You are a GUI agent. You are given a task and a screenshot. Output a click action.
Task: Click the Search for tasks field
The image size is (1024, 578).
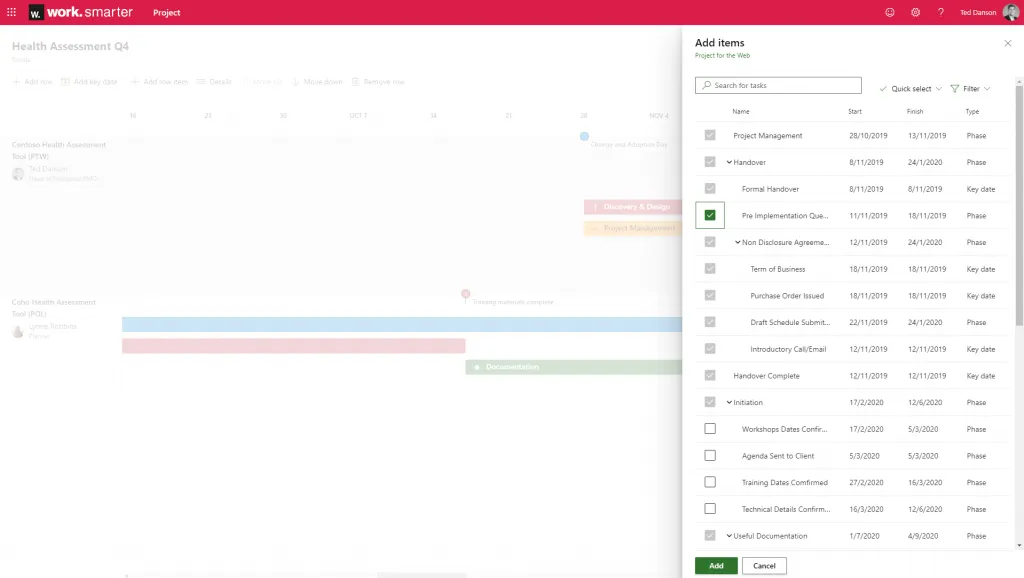[778, 85]
